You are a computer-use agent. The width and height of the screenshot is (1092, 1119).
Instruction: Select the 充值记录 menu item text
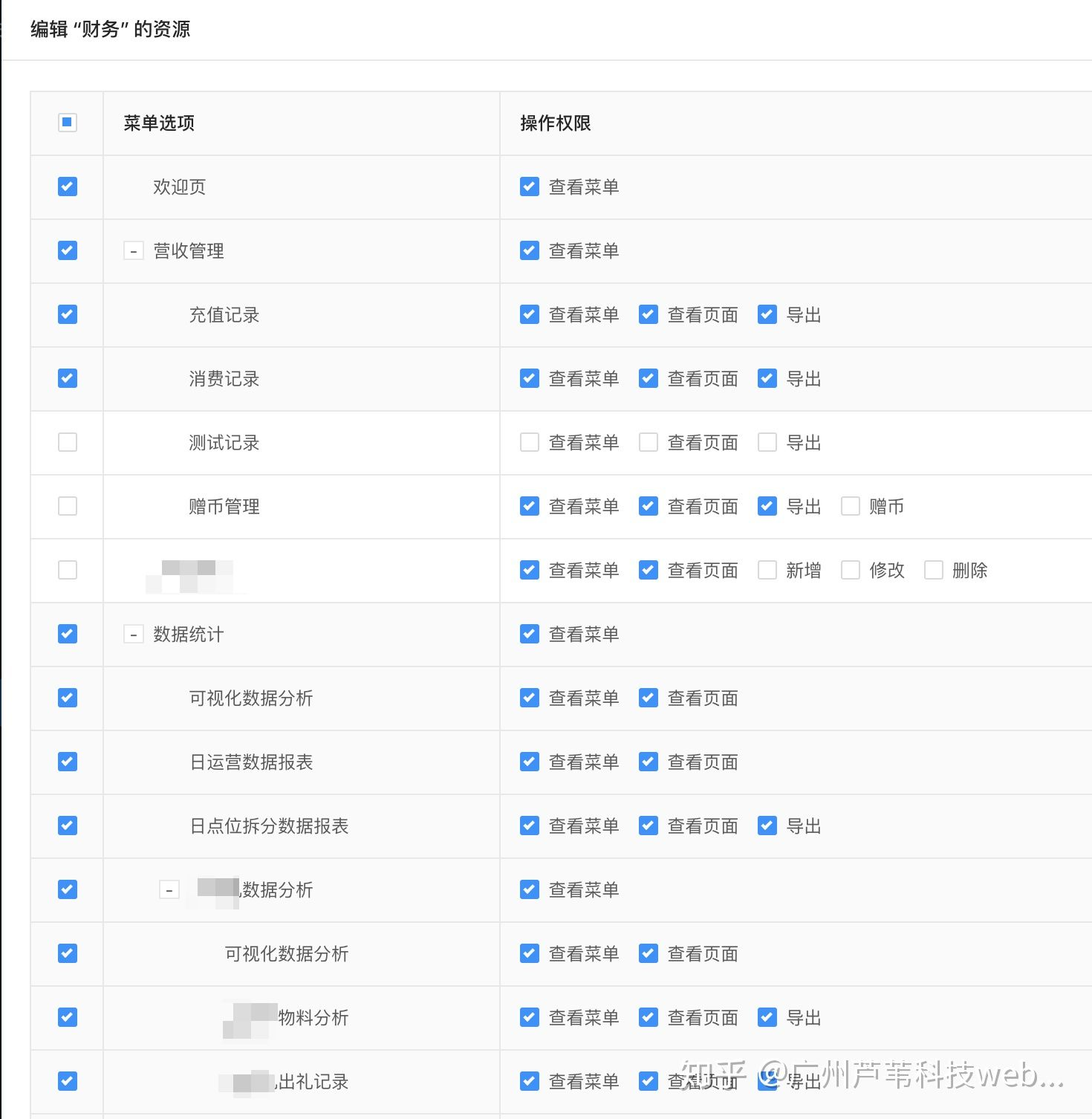(224, 315)
